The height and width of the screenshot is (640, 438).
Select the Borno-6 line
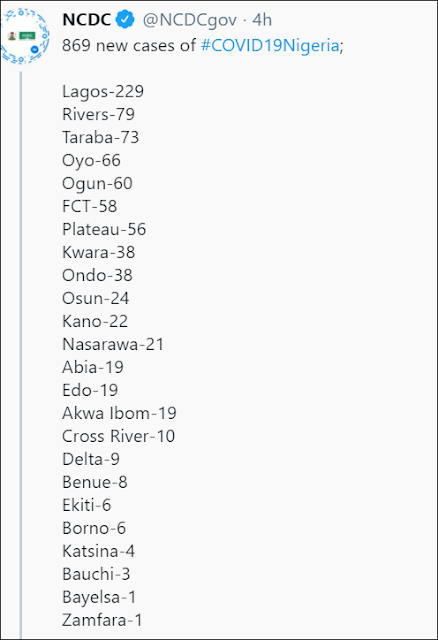pyautogui.click(x=94, y=528)
